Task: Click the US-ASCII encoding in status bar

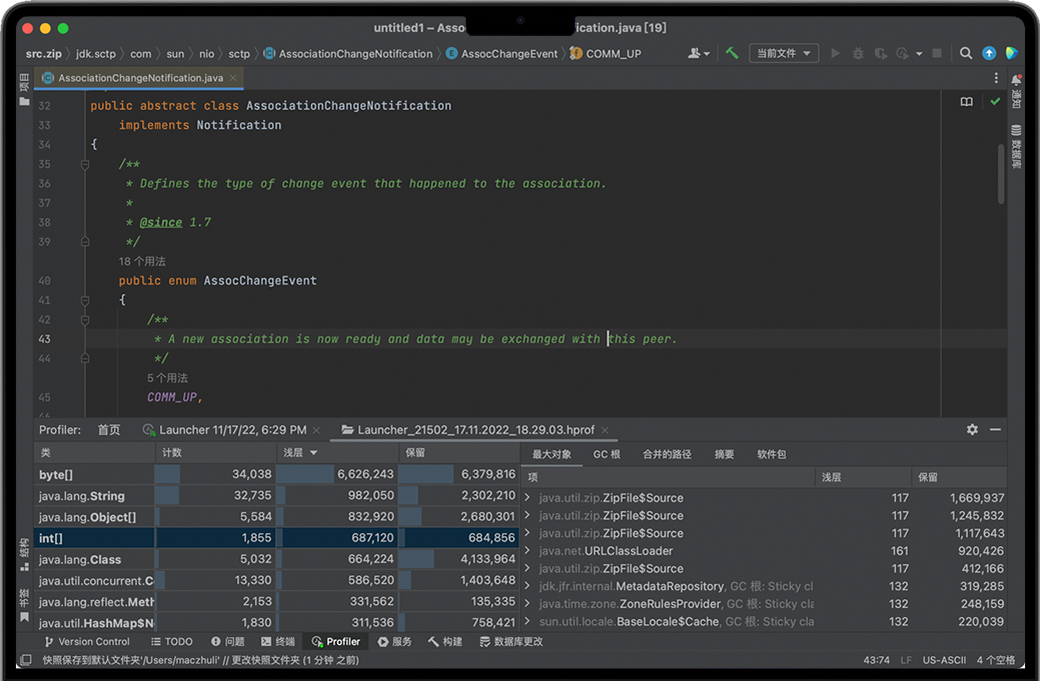Action: pos(942,660)
